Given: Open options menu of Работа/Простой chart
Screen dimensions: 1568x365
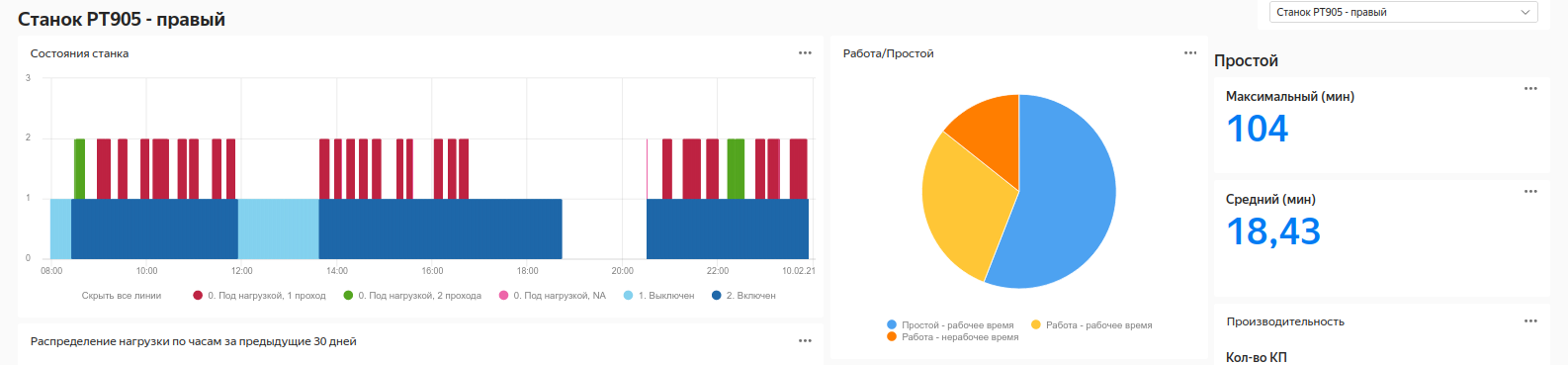Looking at the screenshot, I should 1190,53.
